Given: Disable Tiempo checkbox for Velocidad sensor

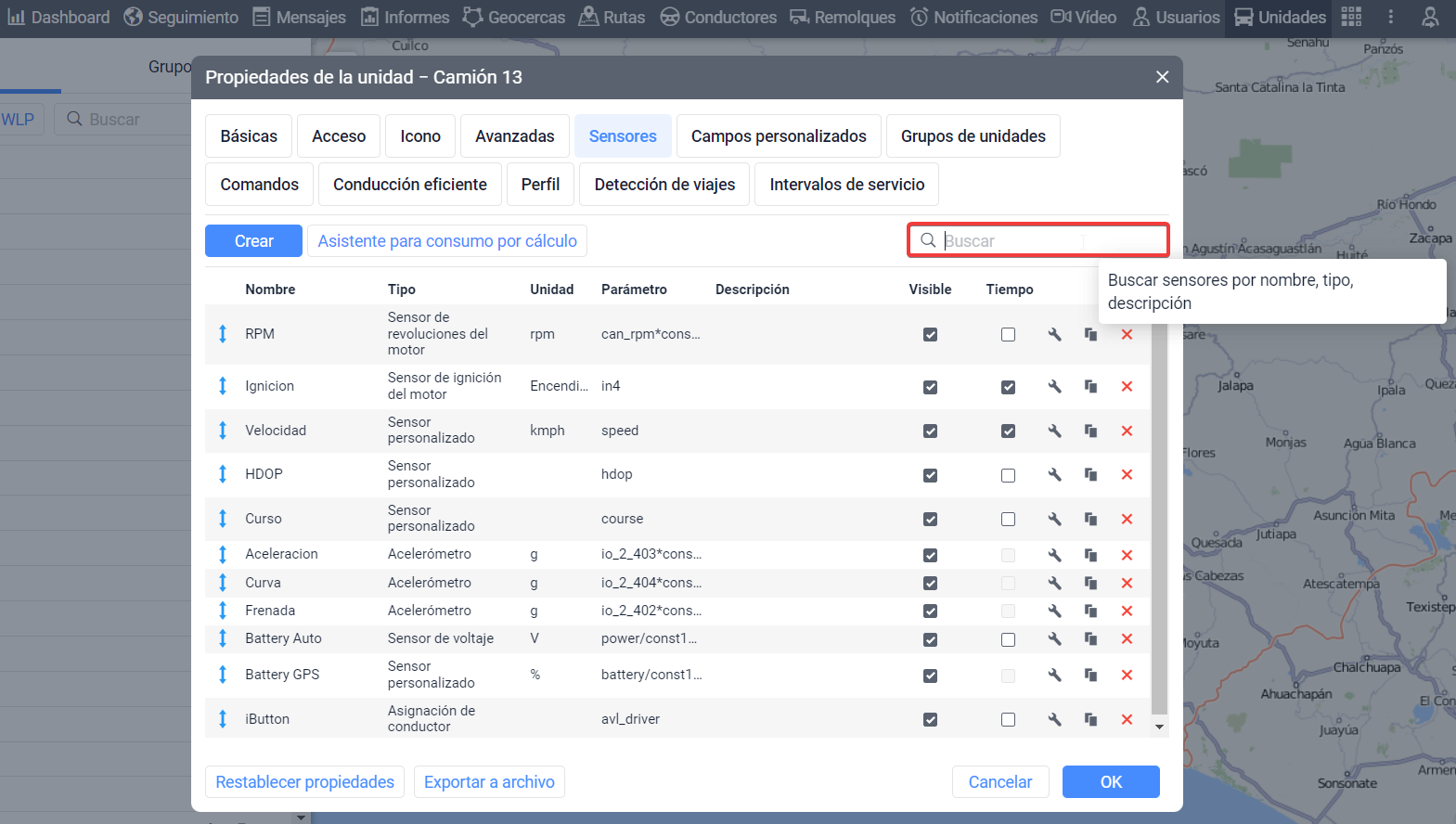Looking at the screenshot, I should point(1008,431).
